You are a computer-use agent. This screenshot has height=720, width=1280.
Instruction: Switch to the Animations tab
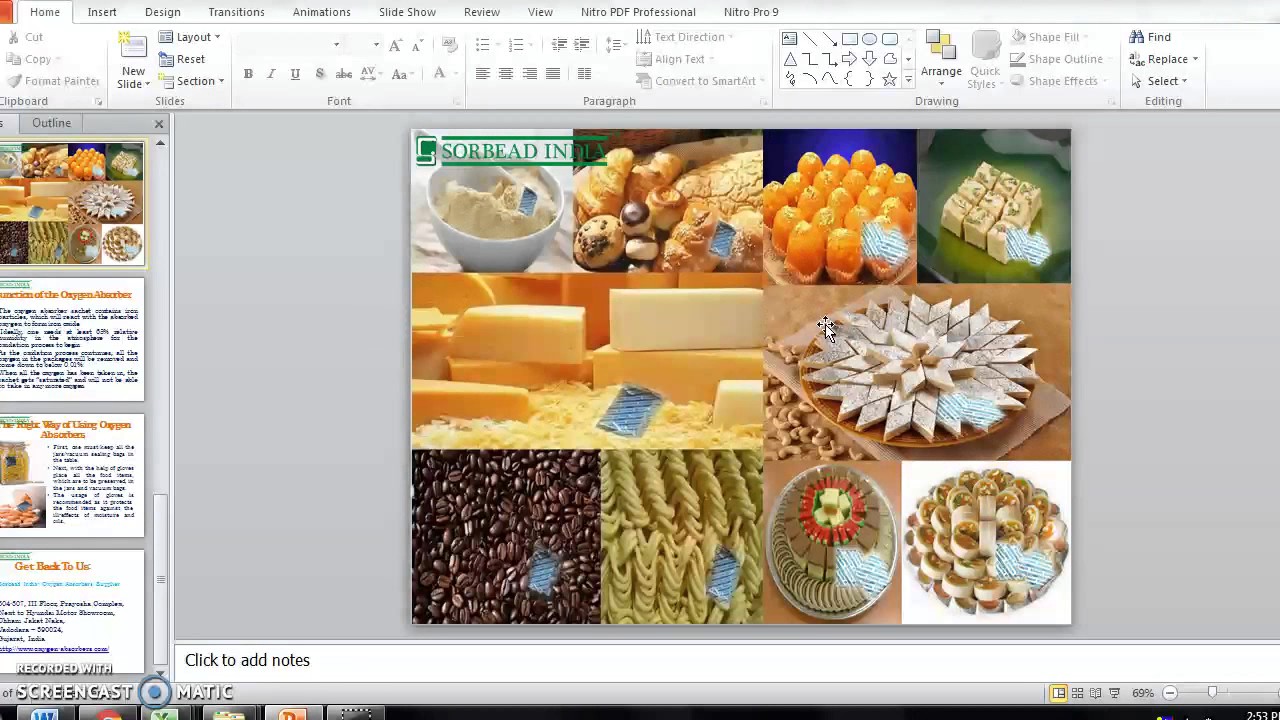pyautogui.click(x=321, y=12)
